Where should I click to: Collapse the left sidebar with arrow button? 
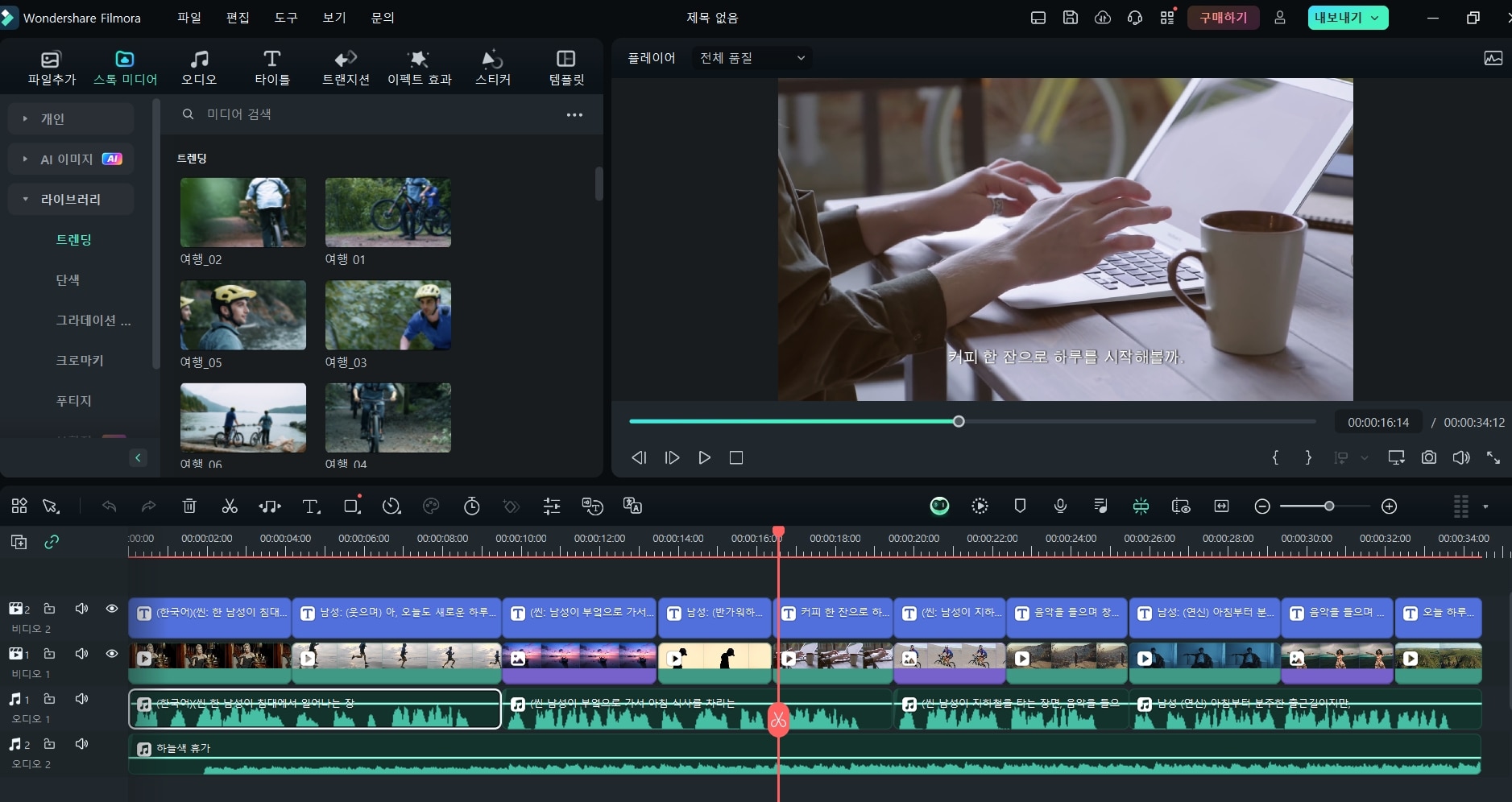point(138,457)
